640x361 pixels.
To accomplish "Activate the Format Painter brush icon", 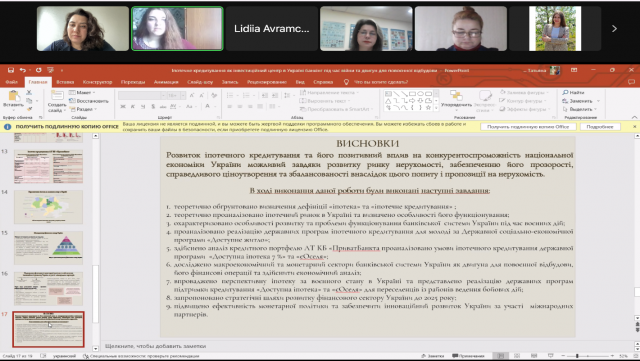I will pyautogui.click(x=29, y=109).
